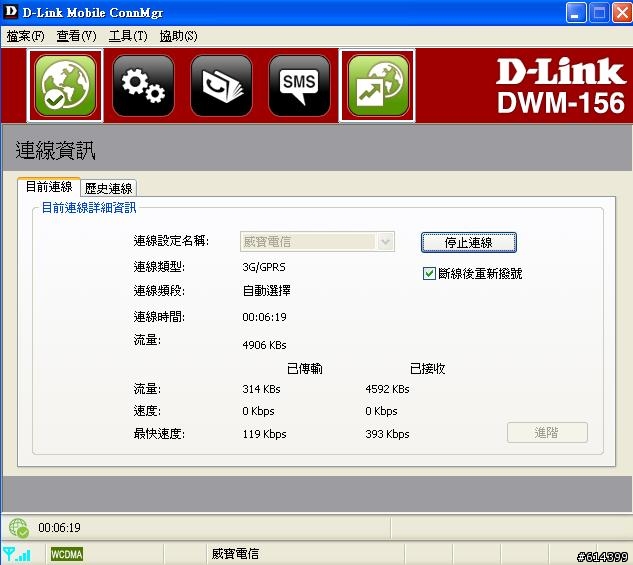This screenshot has width=633, height=565.
Task: Click the 進階 button
Action: (547, 433)
